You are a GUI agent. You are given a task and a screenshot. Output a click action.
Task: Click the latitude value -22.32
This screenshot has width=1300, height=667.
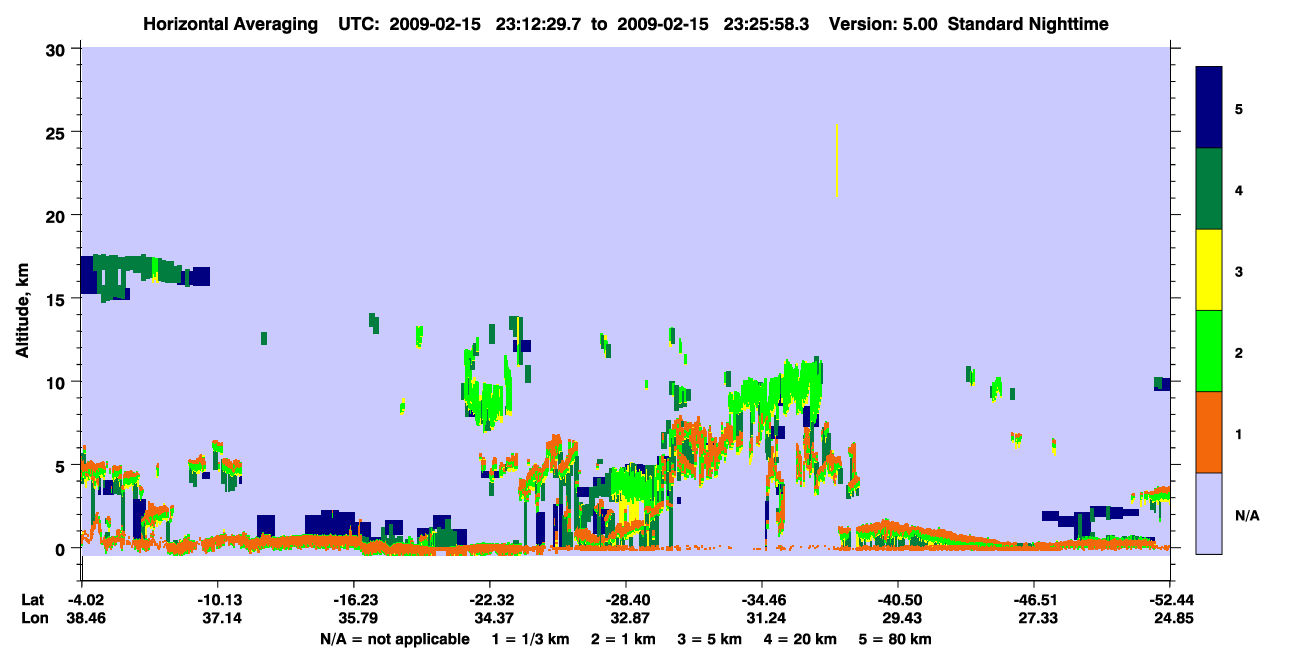point(489,600)
